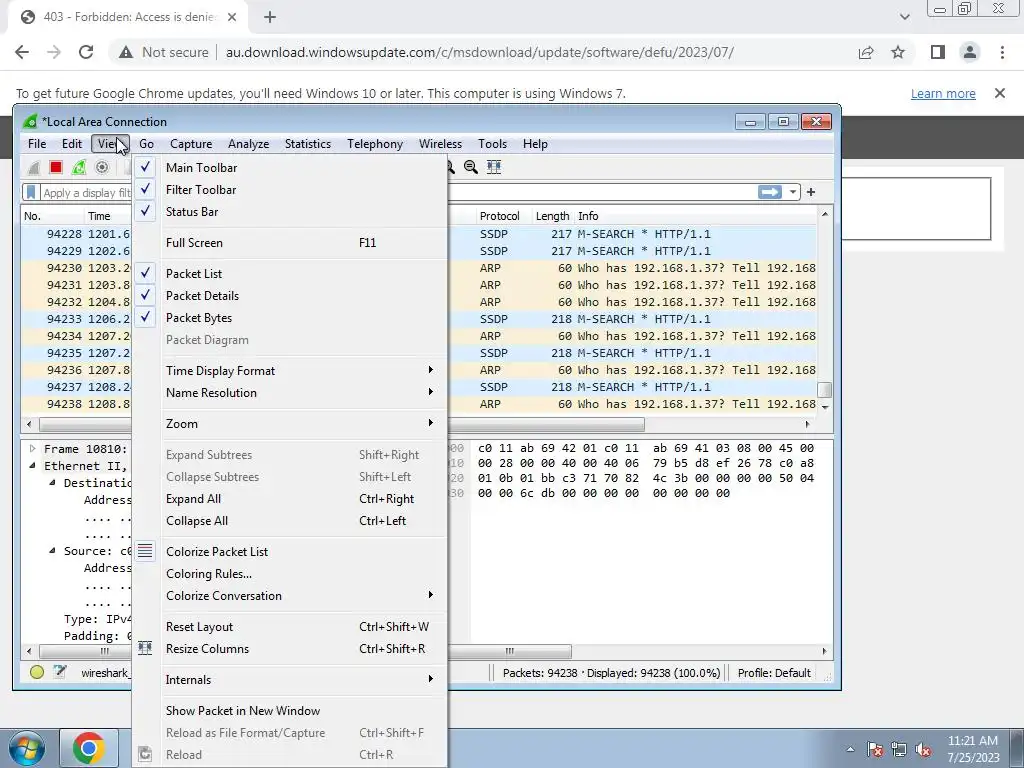Go back in Chrome
1024x768 pixels.
(x=22, y=52)
